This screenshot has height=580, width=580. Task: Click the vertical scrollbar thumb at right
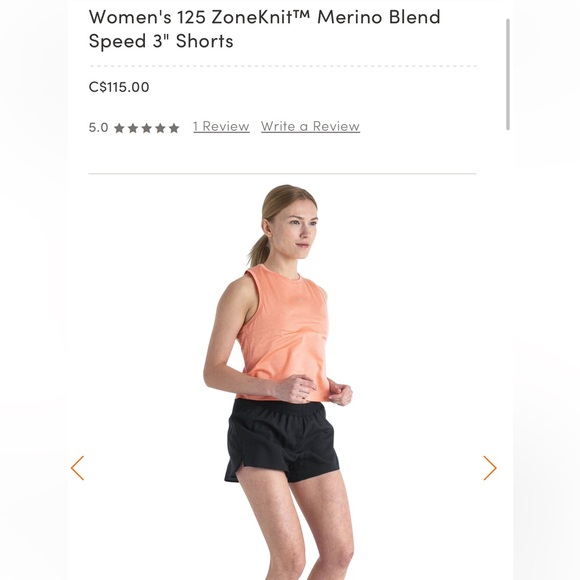pos(508,74)
